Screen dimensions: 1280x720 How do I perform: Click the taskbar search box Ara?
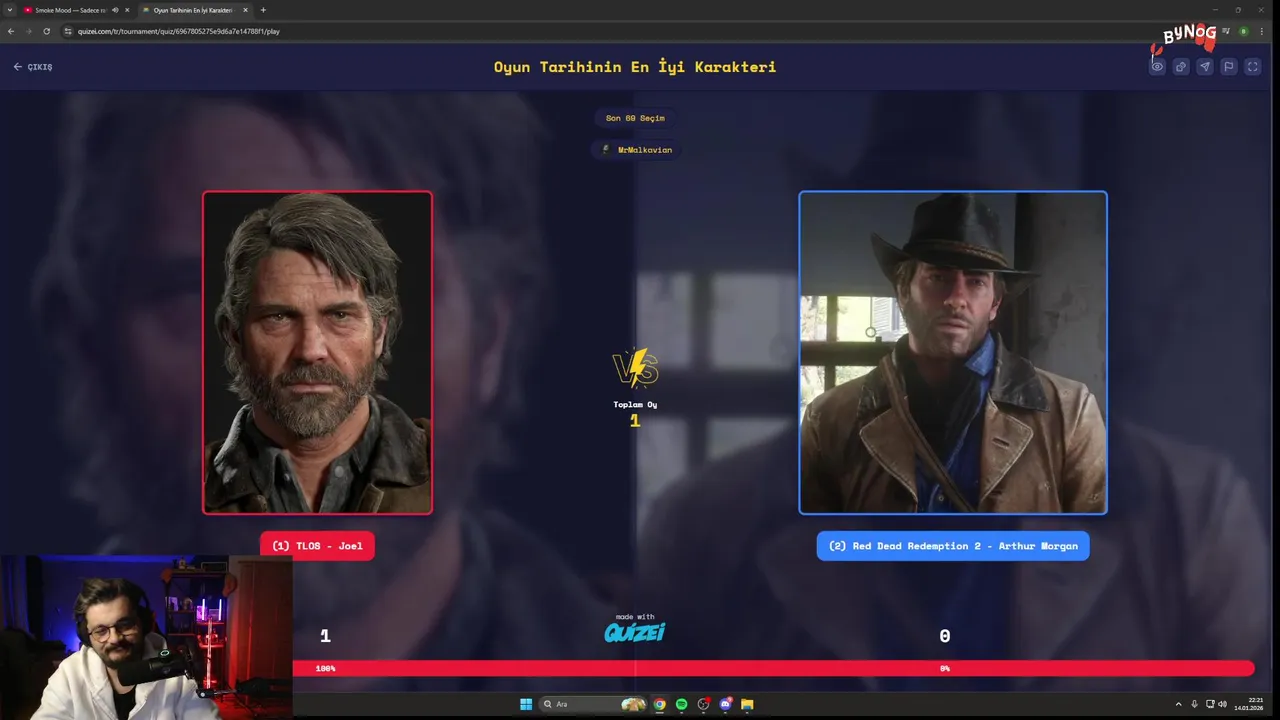[x=594, y=704]
